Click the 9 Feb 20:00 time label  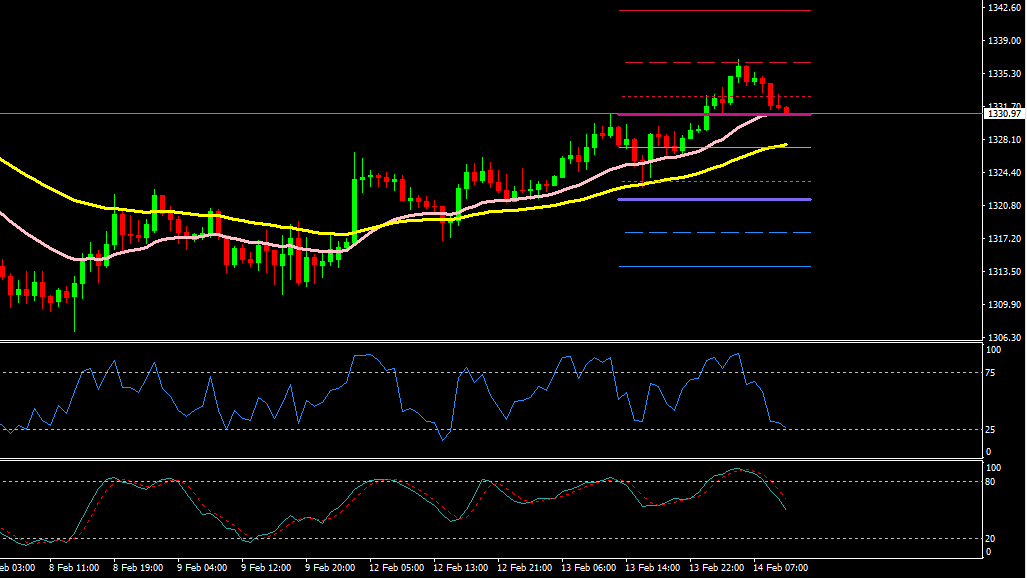(330, 568)
